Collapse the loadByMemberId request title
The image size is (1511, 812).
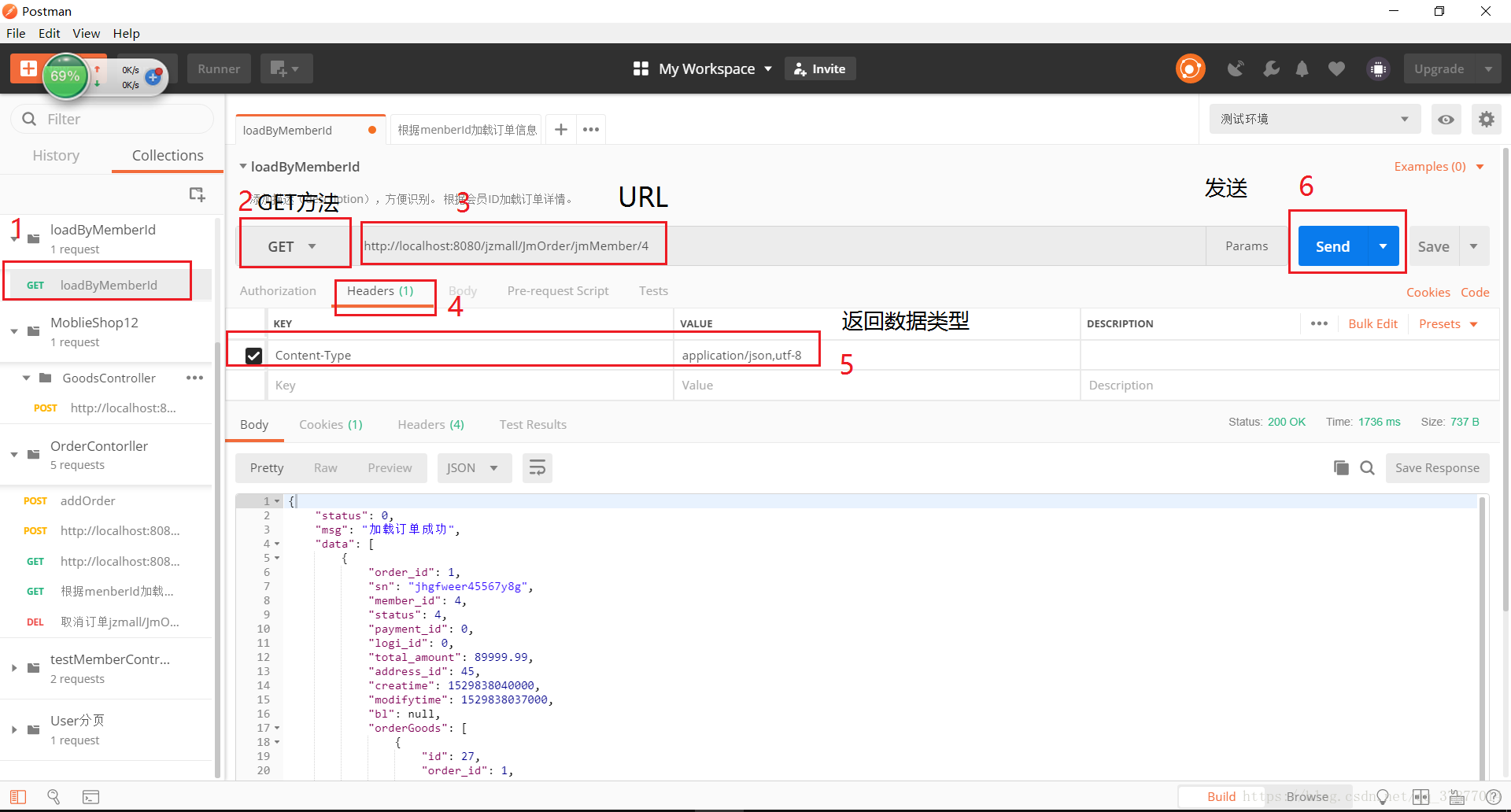click(x=243, y=166)
